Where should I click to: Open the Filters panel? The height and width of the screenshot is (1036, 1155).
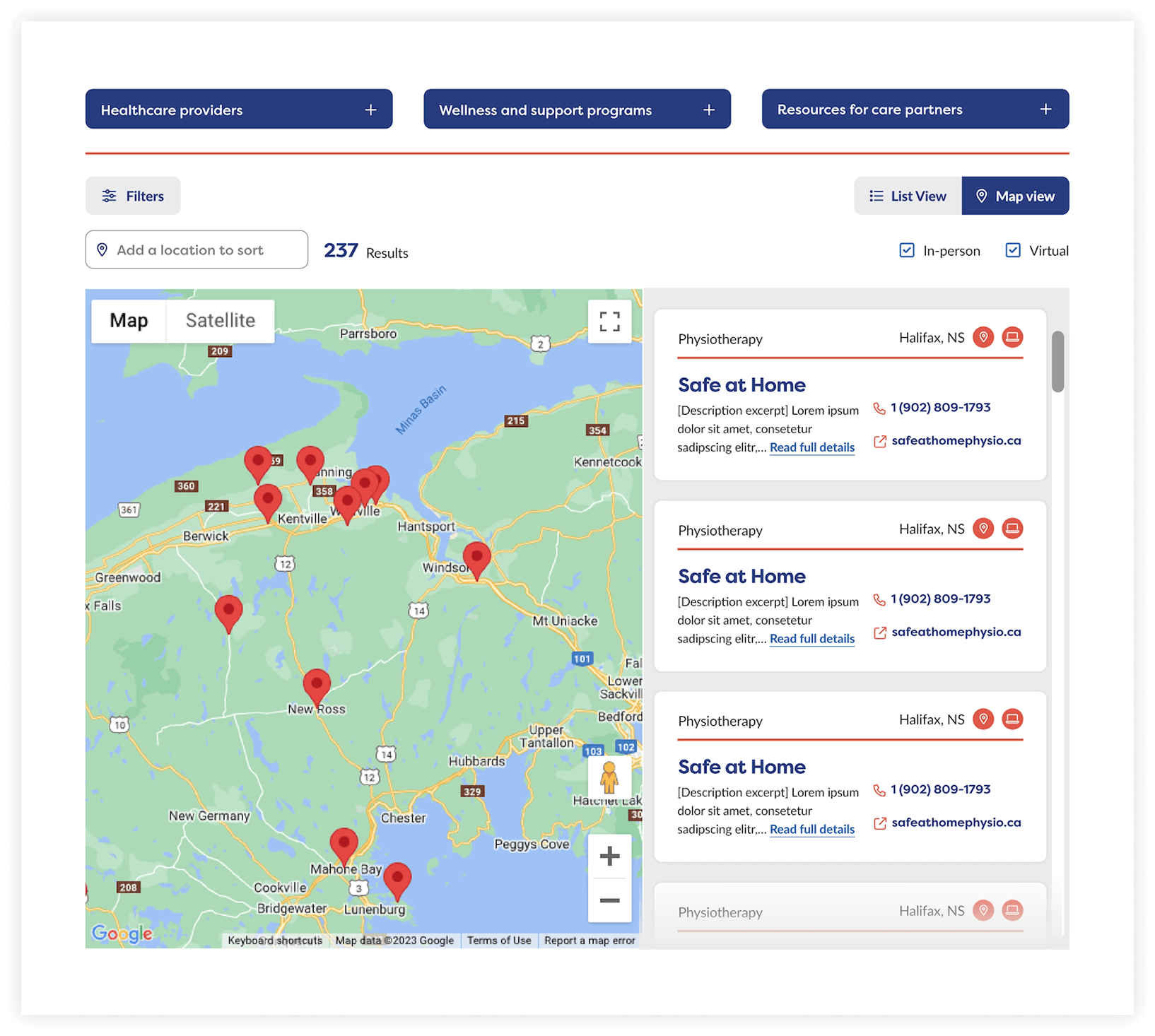tap(133, 196)
